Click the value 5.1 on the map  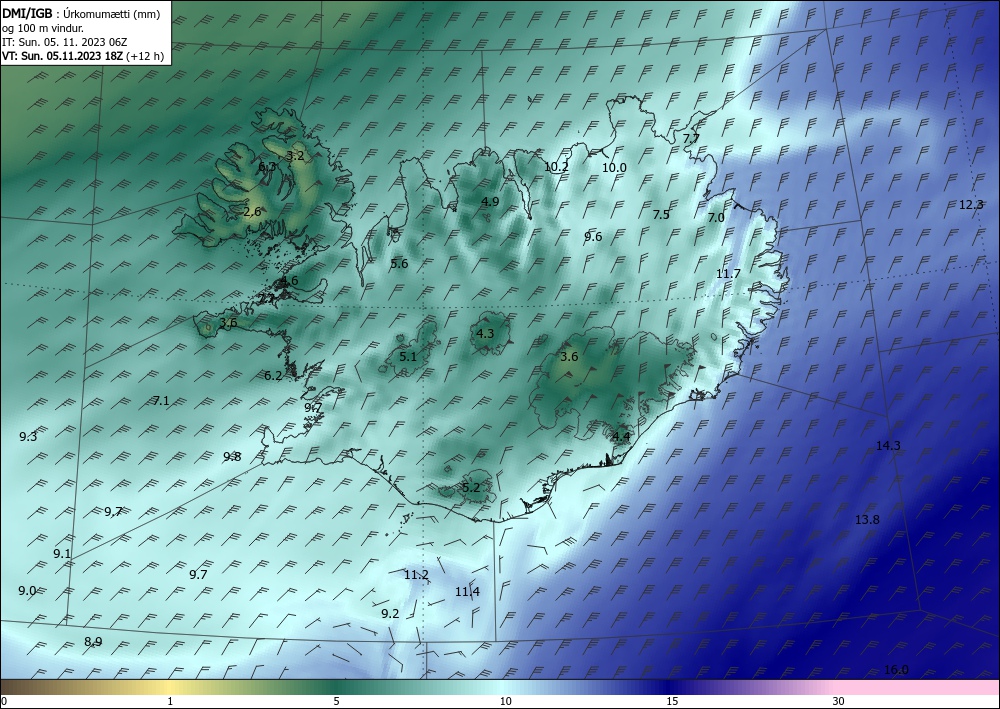click(408, 356)
